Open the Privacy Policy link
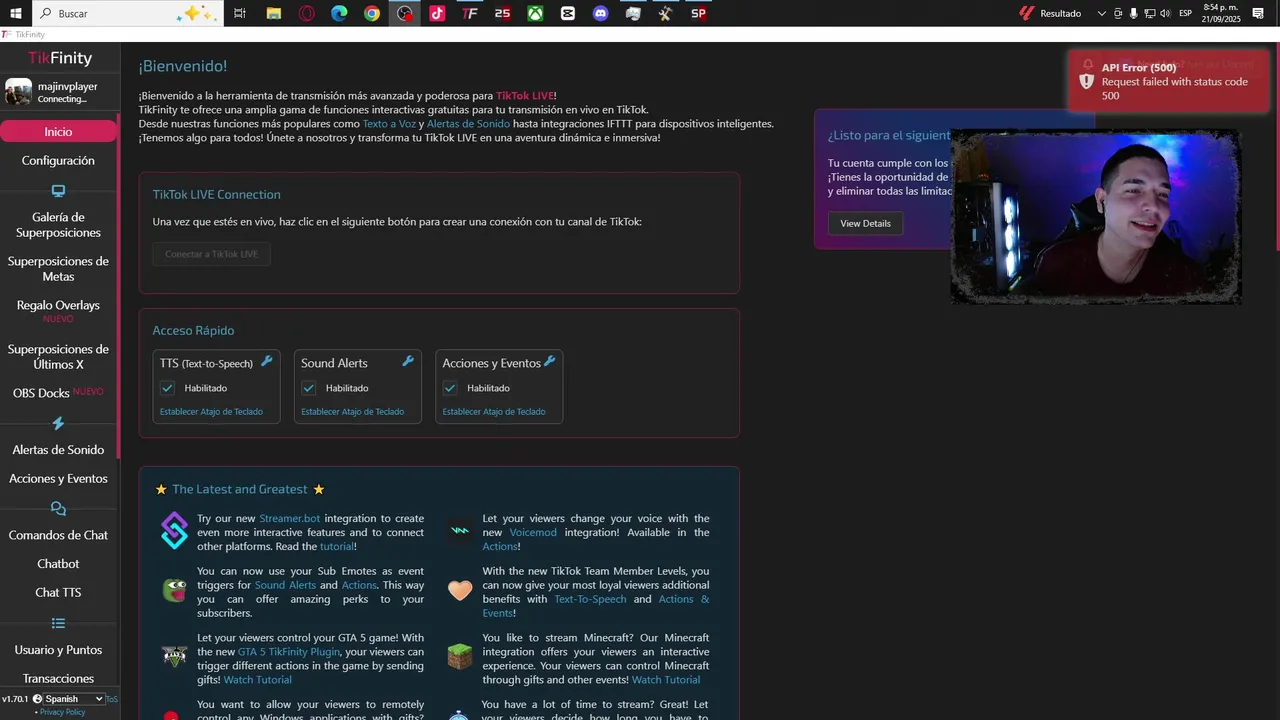Image resolution: width=1280 pixels, height=720 pixels. (x=63, y=712)
